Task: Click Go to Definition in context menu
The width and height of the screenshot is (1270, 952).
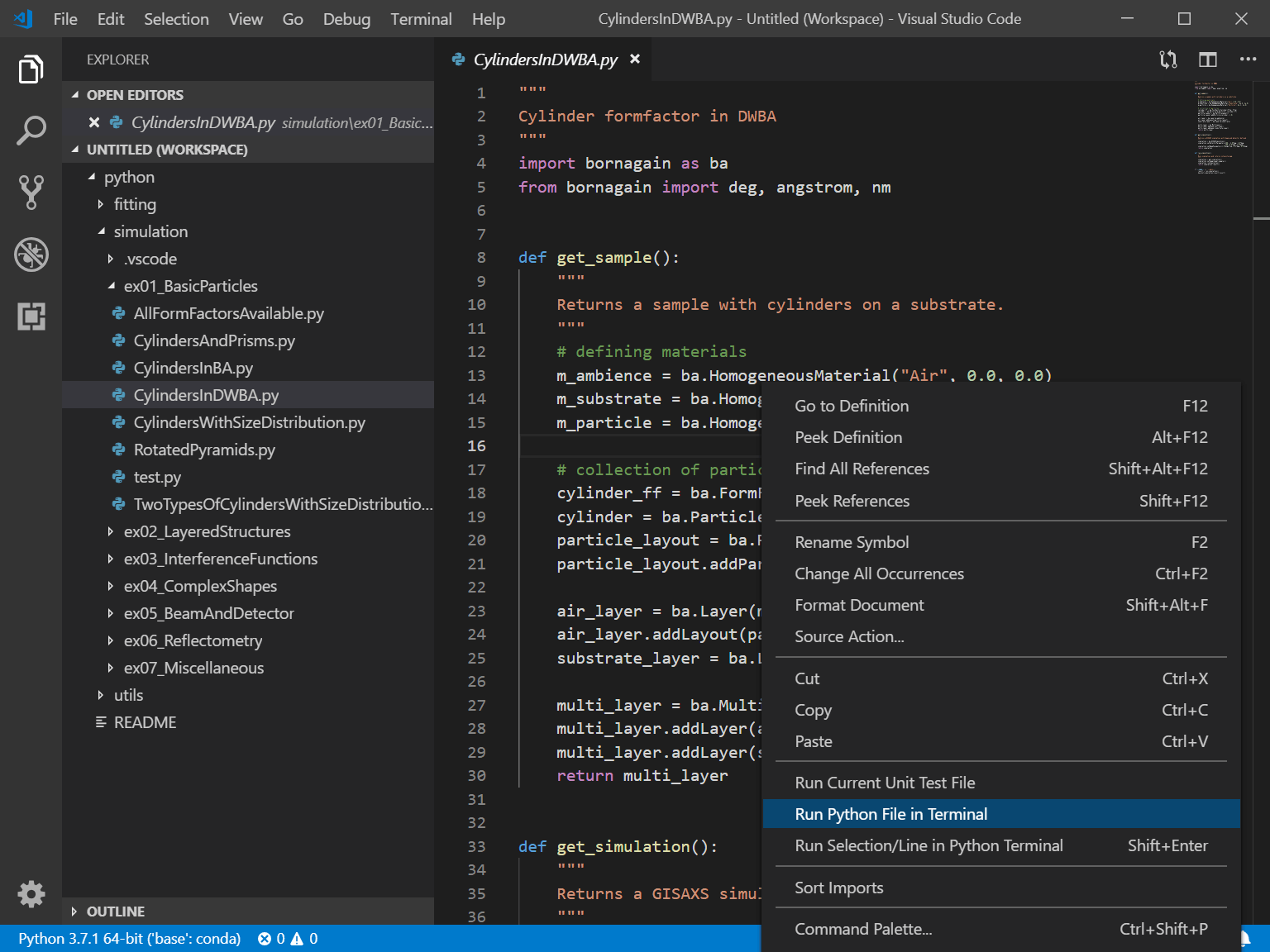Action: [852, 406]
